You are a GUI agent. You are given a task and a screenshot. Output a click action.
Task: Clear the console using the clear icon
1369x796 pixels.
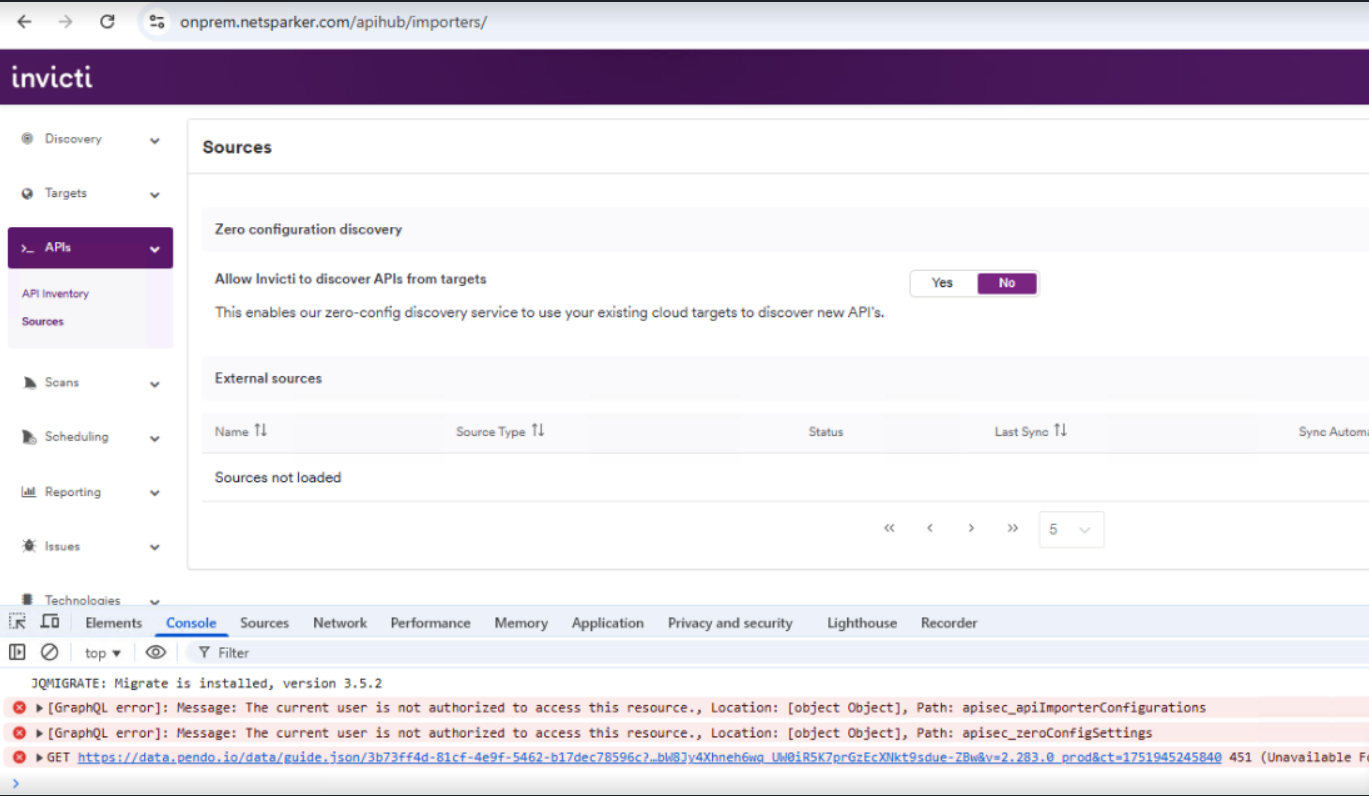[50, 652]
